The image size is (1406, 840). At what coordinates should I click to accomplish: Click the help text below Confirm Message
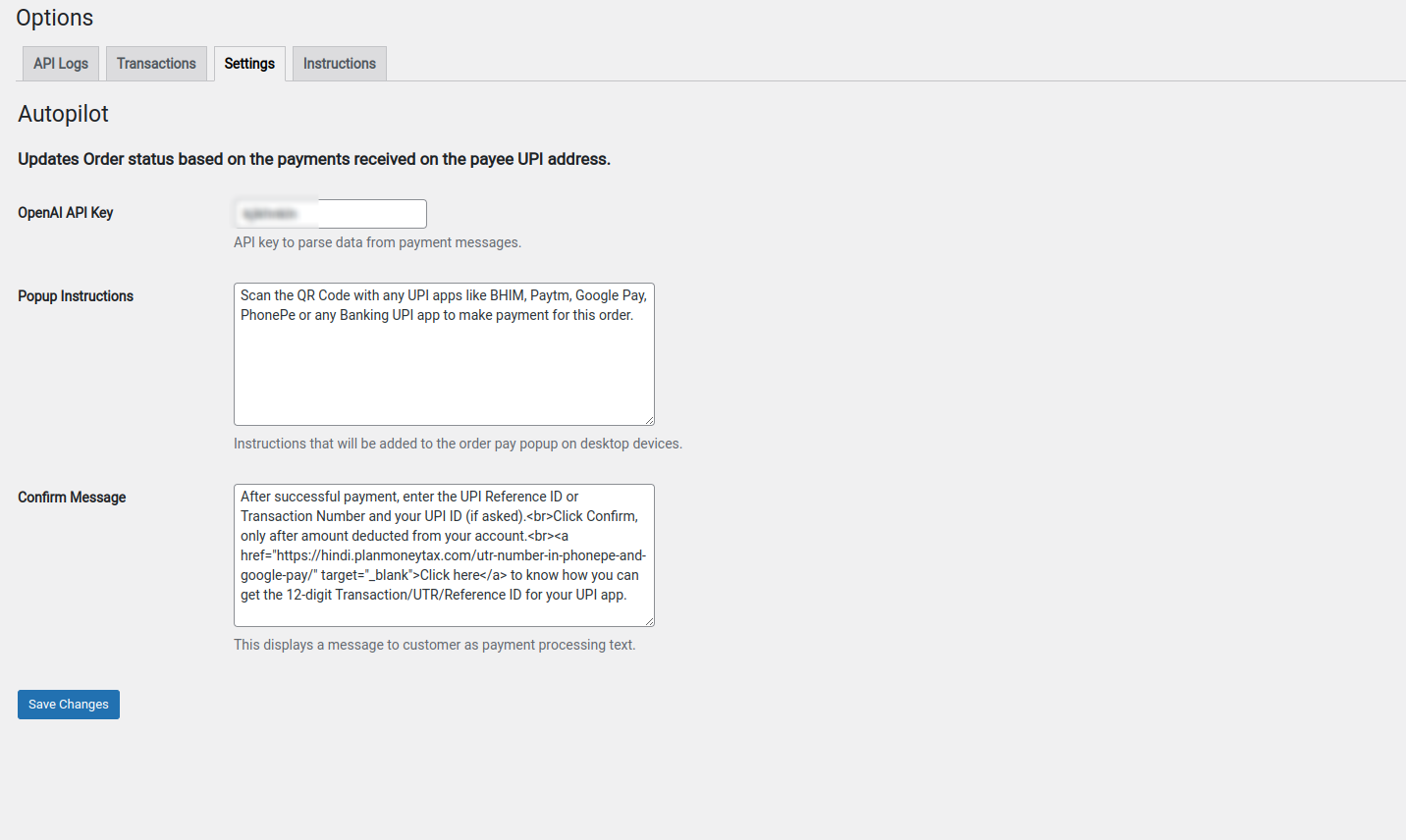click(434, 645)
